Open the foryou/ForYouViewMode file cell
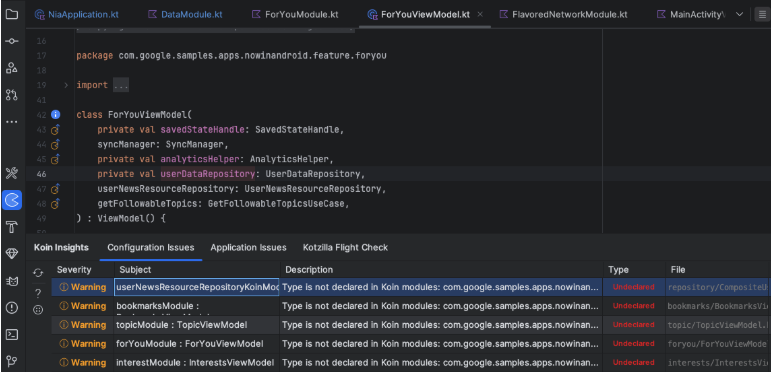Screen dimensions: 771x372 click(x=717, y=344)
